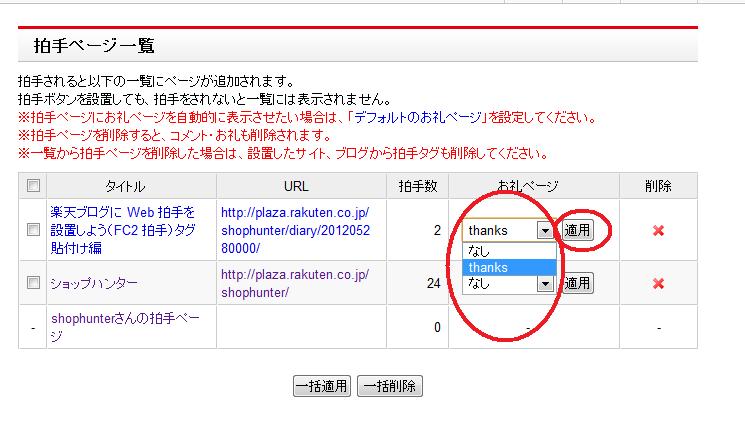Click the red X delete icon for ショップハンター row
The height and width of the screenshot is (443, 745).
[x=658, y=283]
